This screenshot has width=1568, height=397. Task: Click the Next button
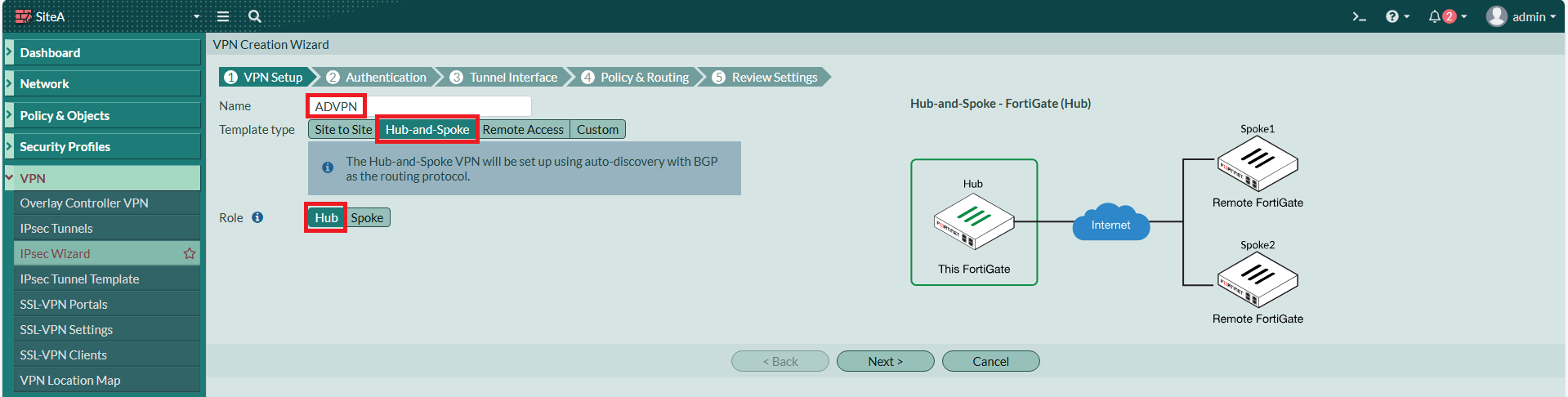(x=886, y=361)
